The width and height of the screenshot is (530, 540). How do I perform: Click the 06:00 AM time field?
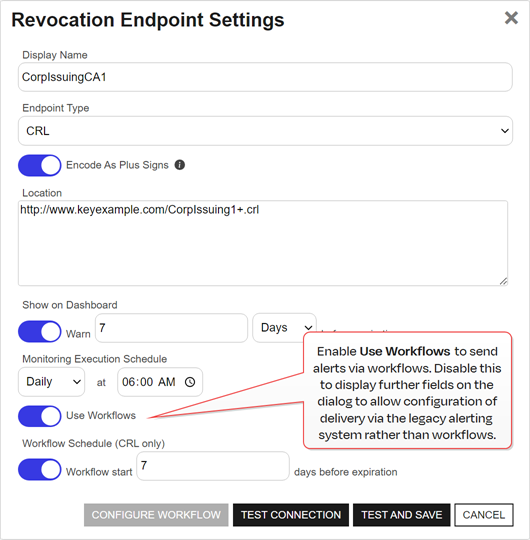pyautogui.click(x=160, y=382)
